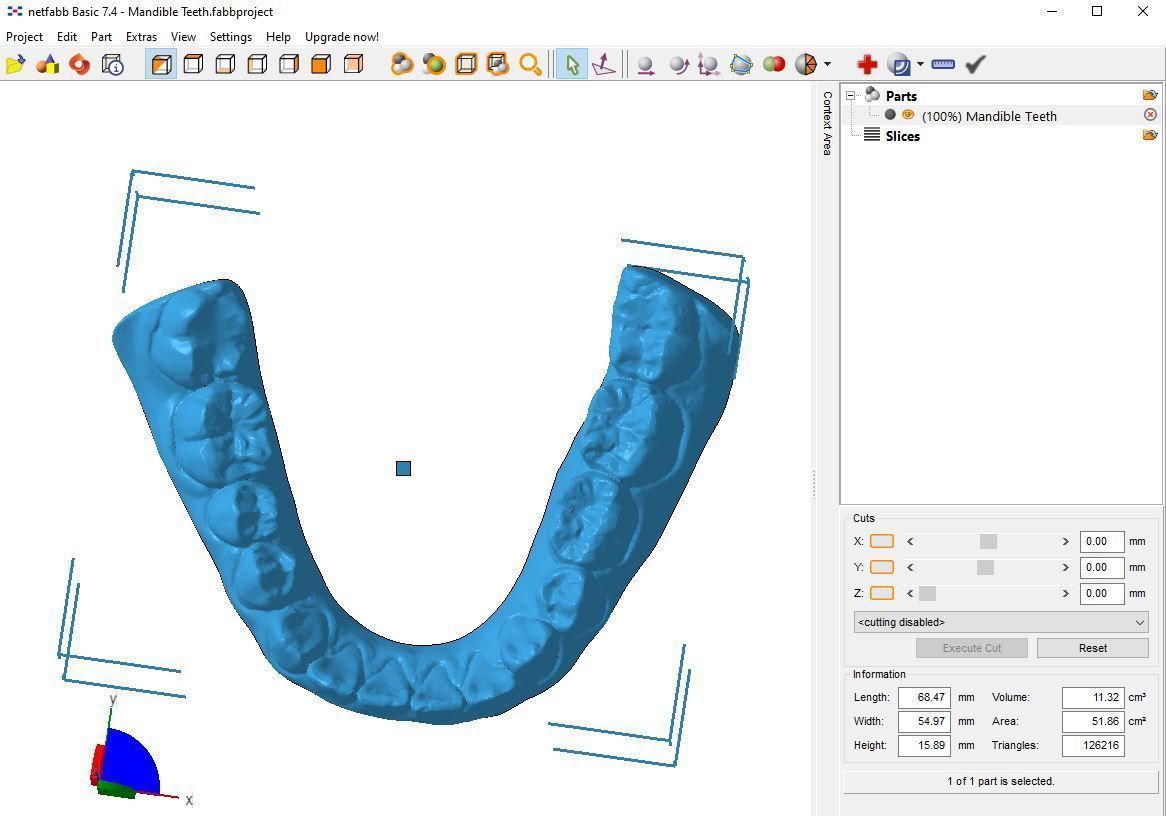This screenshot has width=1166, height=816.
Task: Switch to the front view cube icon
Action: 321,65
